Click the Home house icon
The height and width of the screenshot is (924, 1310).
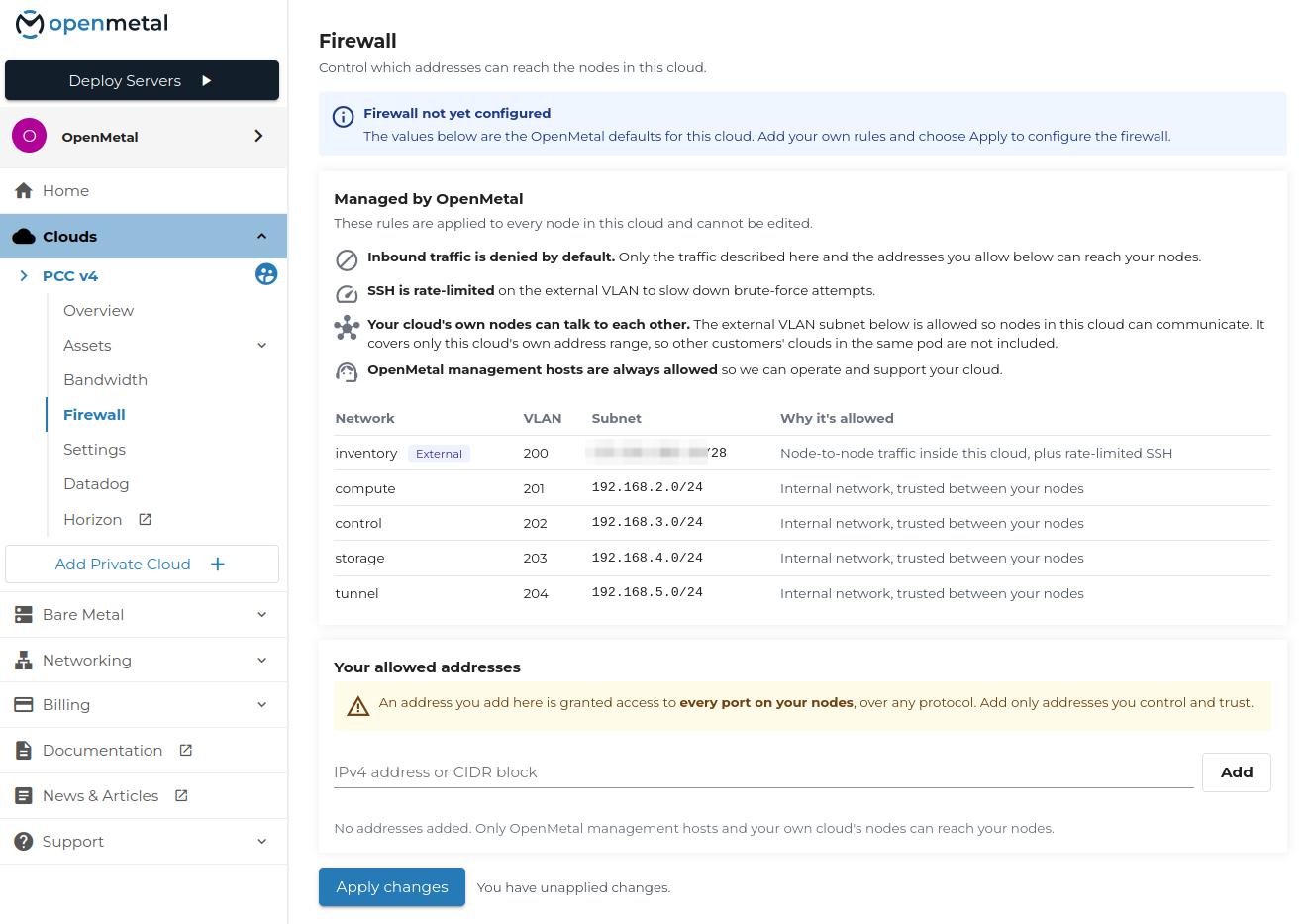pyautogui.click(x=24, y=190)
